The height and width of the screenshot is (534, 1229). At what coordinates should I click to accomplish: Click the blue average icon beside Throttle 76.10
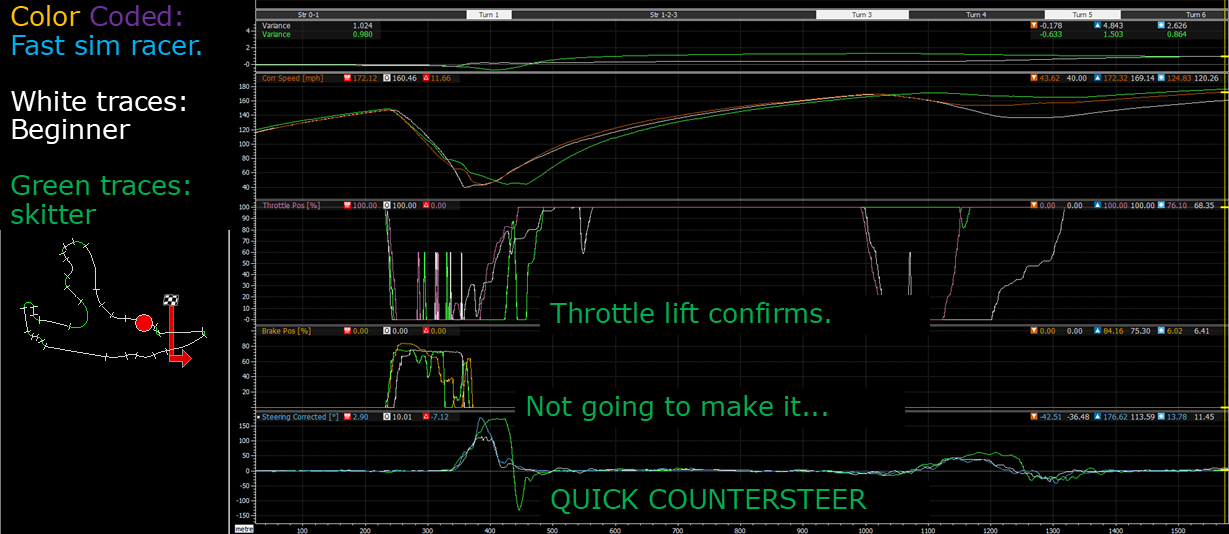[x=1160, y=205]
